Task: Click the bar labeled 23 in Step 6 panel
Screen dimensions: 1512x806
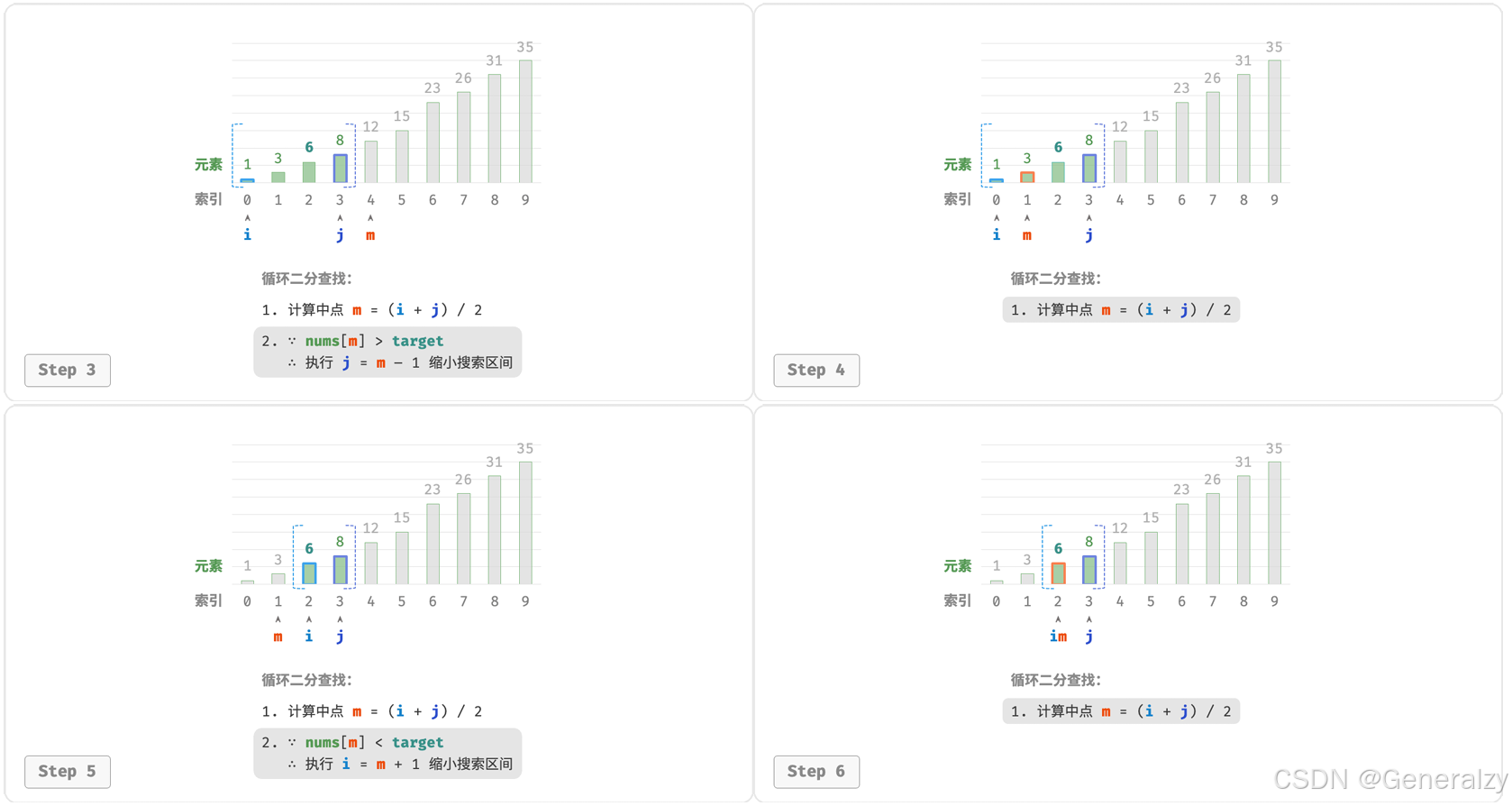Action: pyautogui.click(x=1181, y=544)
